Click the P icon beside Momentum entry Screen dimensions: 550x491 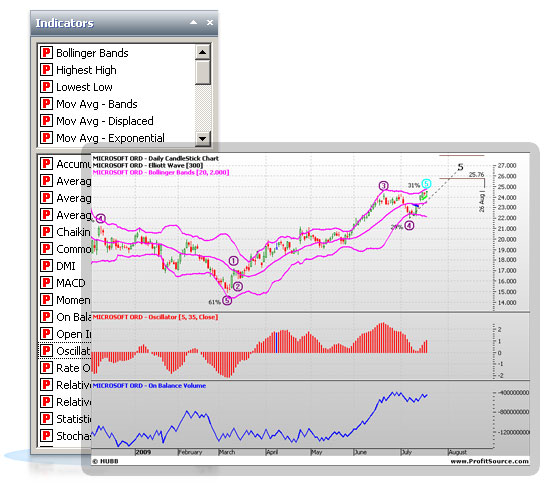pos(46,300)
